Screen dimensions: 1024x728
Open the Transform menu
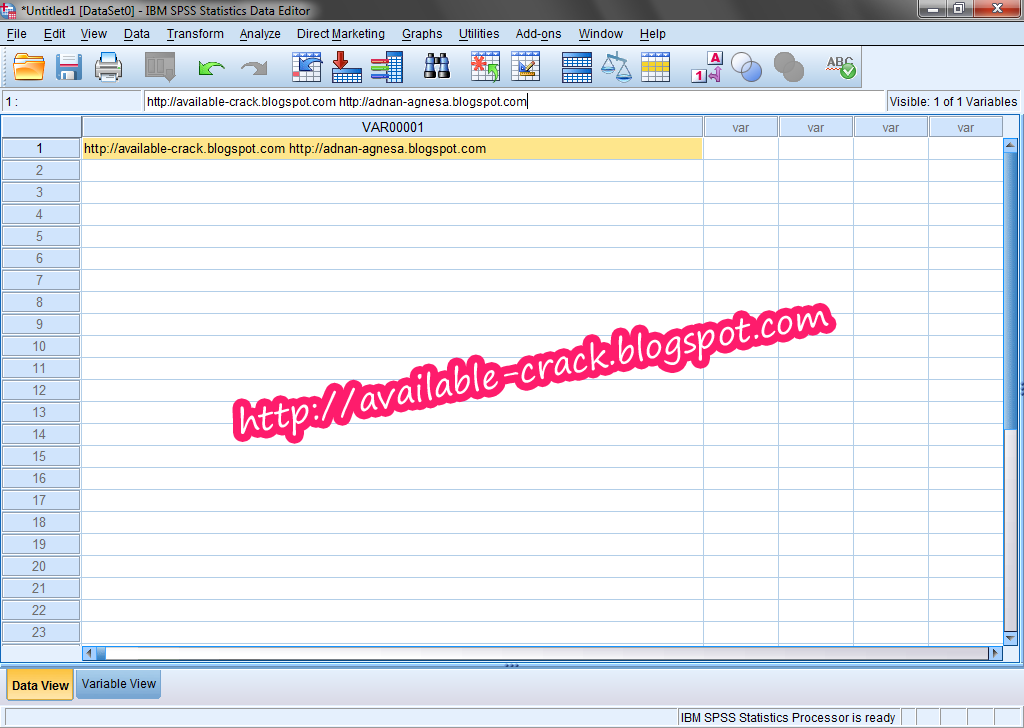[195, 34]
